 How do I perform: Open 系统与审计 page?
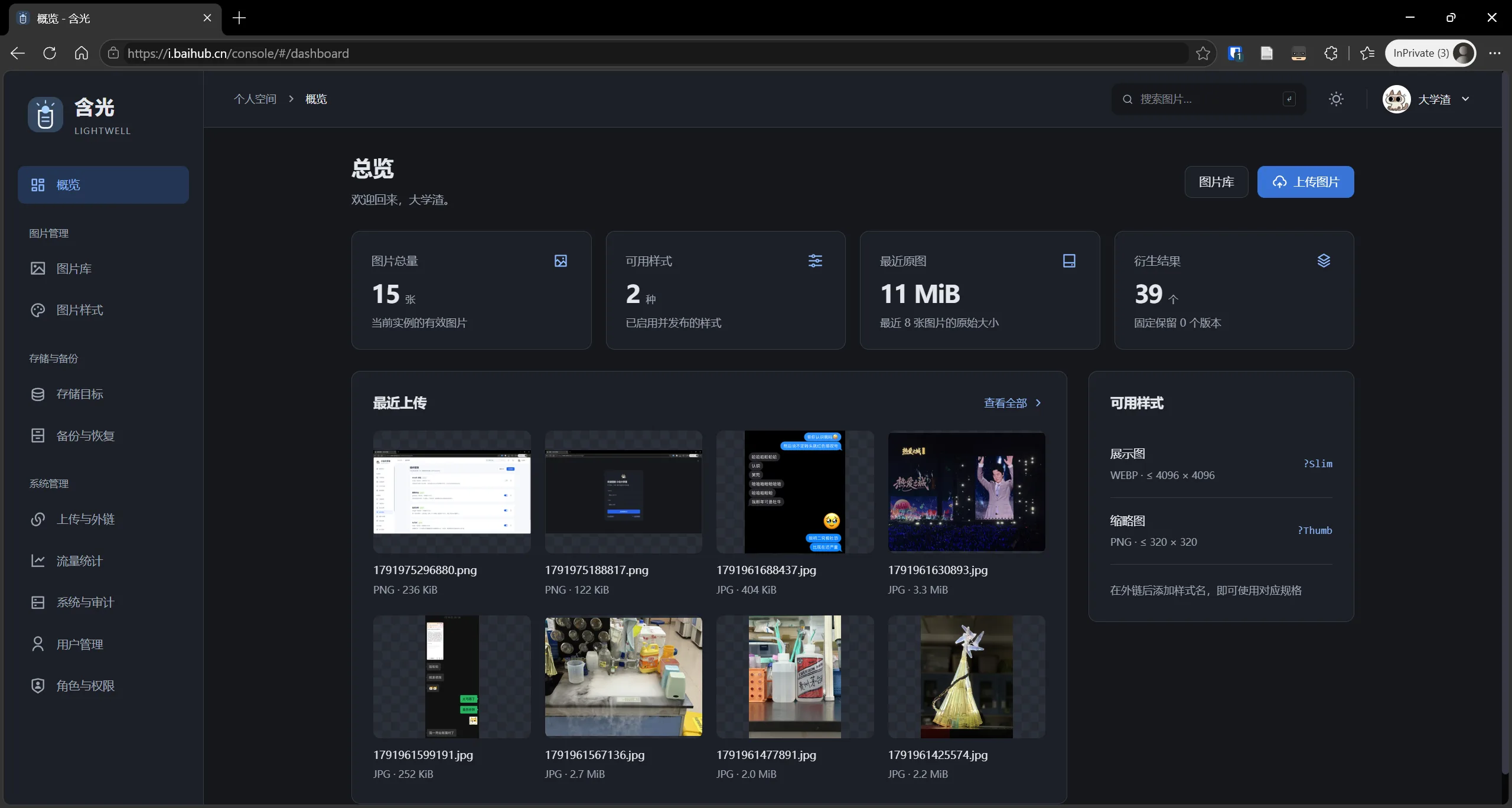point(103,602)
